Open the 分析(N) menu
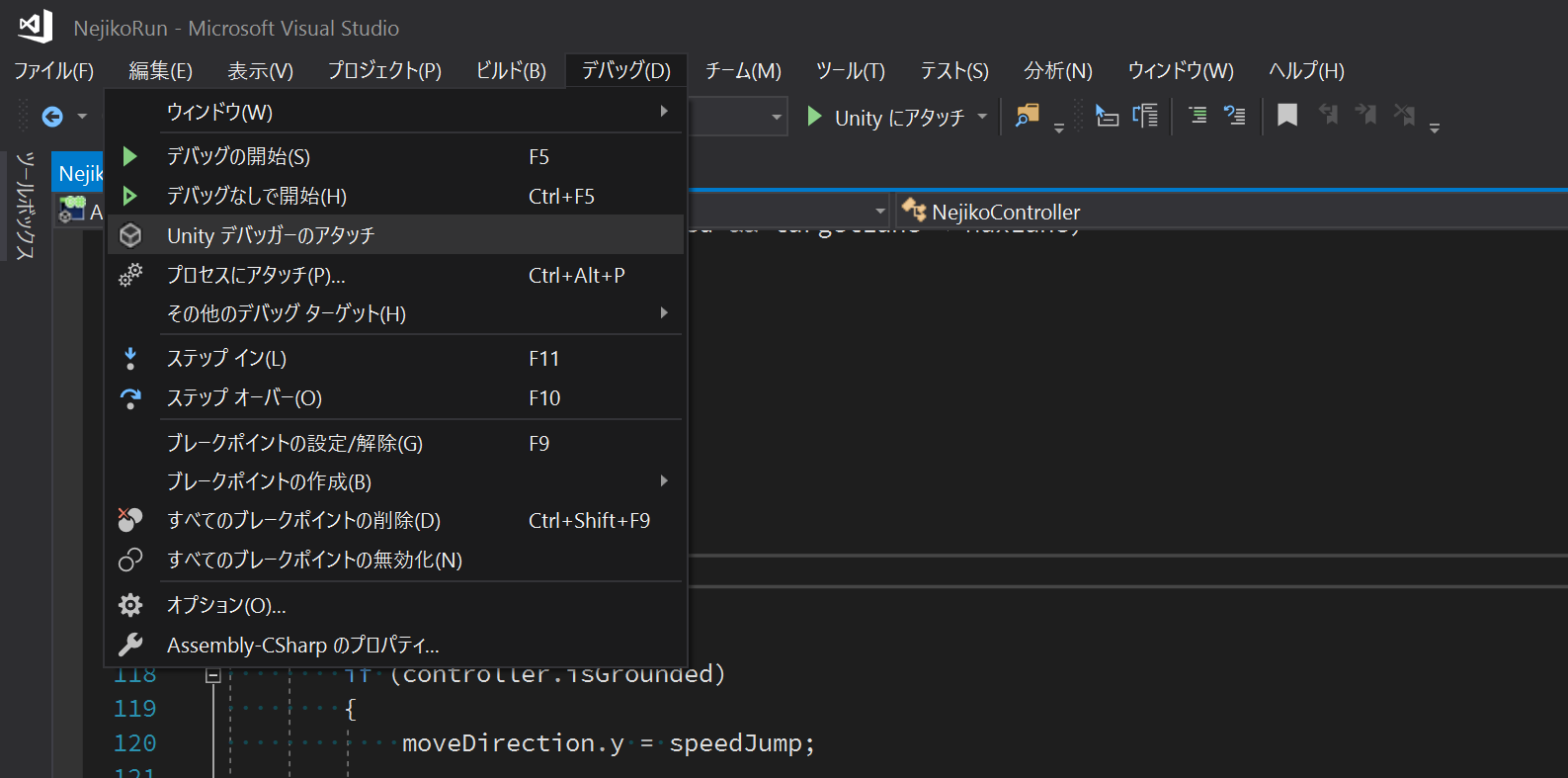Screen dimensions: 1568x778 tap(1058, 70)
